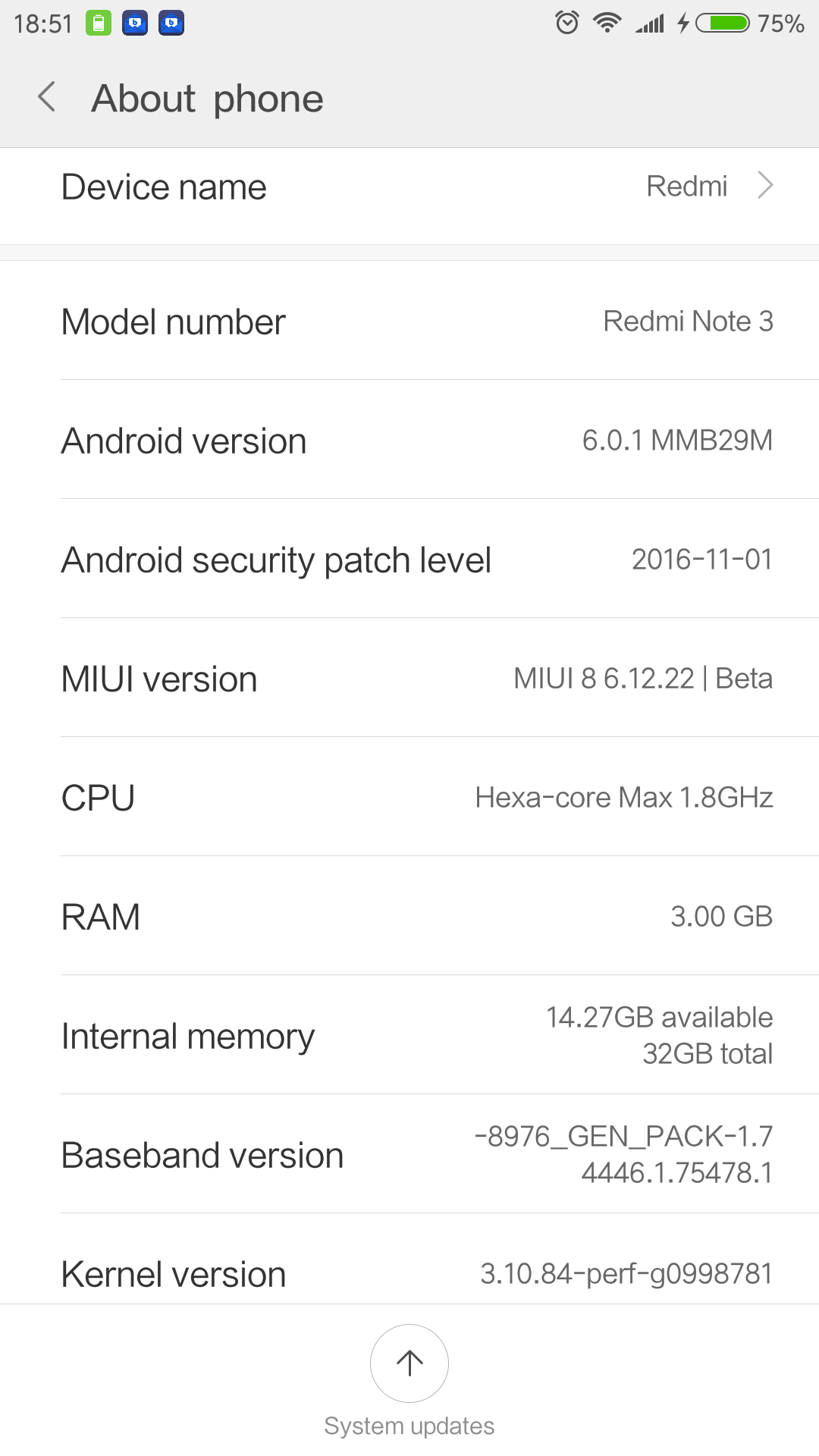Tap the cellular signal bars icon
This screenshot has width=819, height=1456.
(650, 24)
